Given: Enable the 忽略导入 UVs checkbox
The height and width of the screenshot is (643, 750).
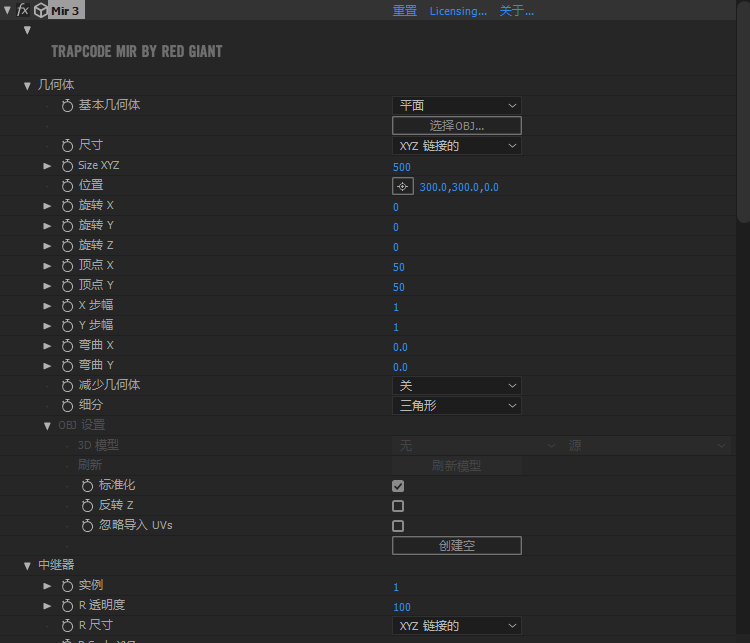Looking at the screenshot, I should click(398, 526).
